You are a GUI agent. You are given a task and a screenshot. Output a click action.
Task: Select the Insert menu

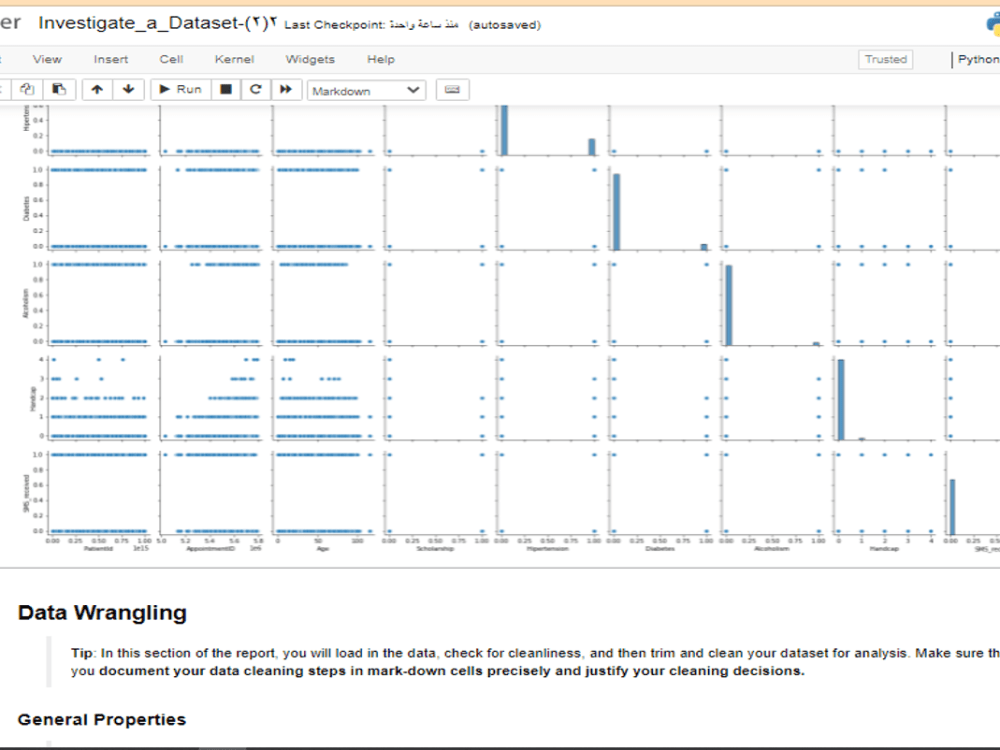(110, 59)
